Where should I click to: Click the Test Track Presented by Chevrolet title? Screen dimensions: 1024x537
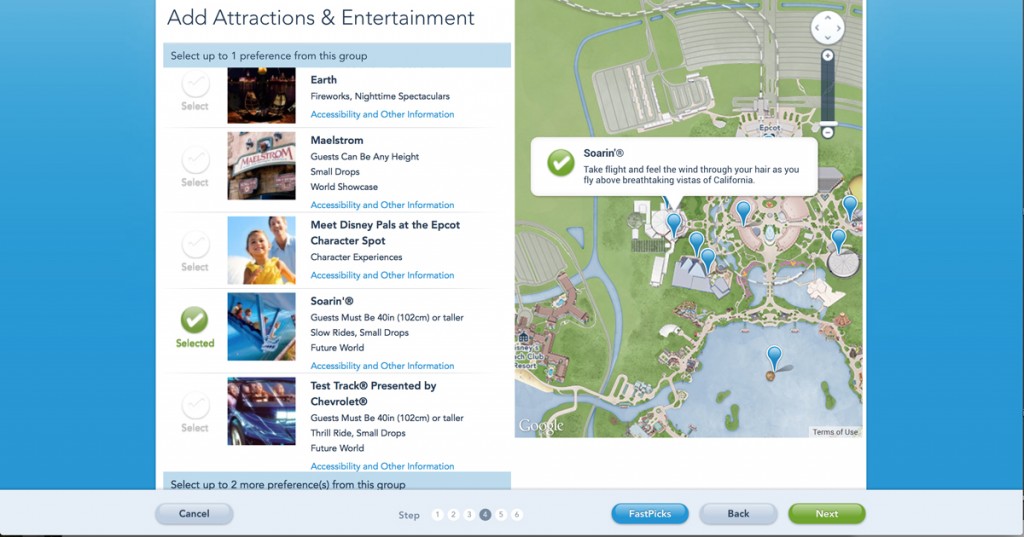(x=373, y=393)
